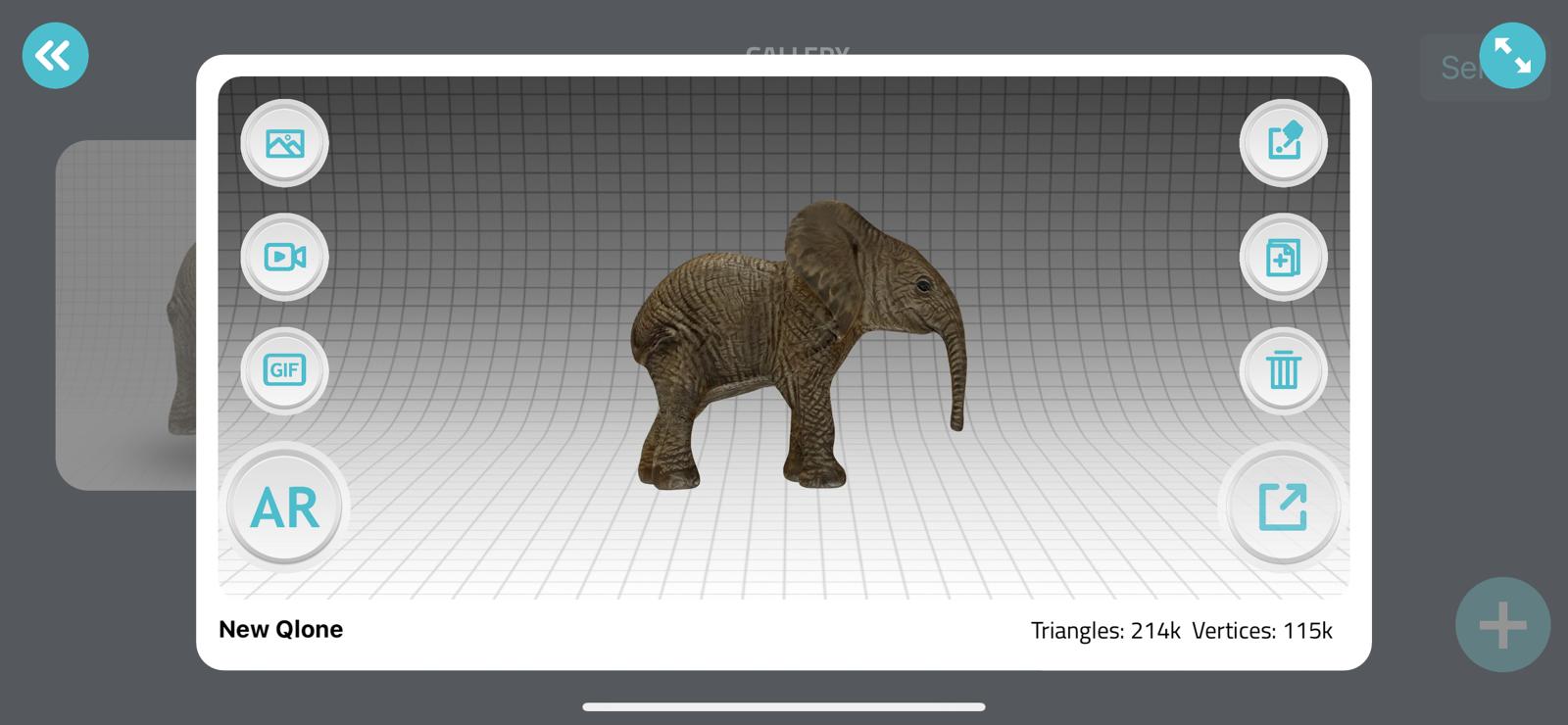The width and height of the screenshot is (1568, 725).
Task: Go back using the double-chevron button
Action: click(55, 56)
